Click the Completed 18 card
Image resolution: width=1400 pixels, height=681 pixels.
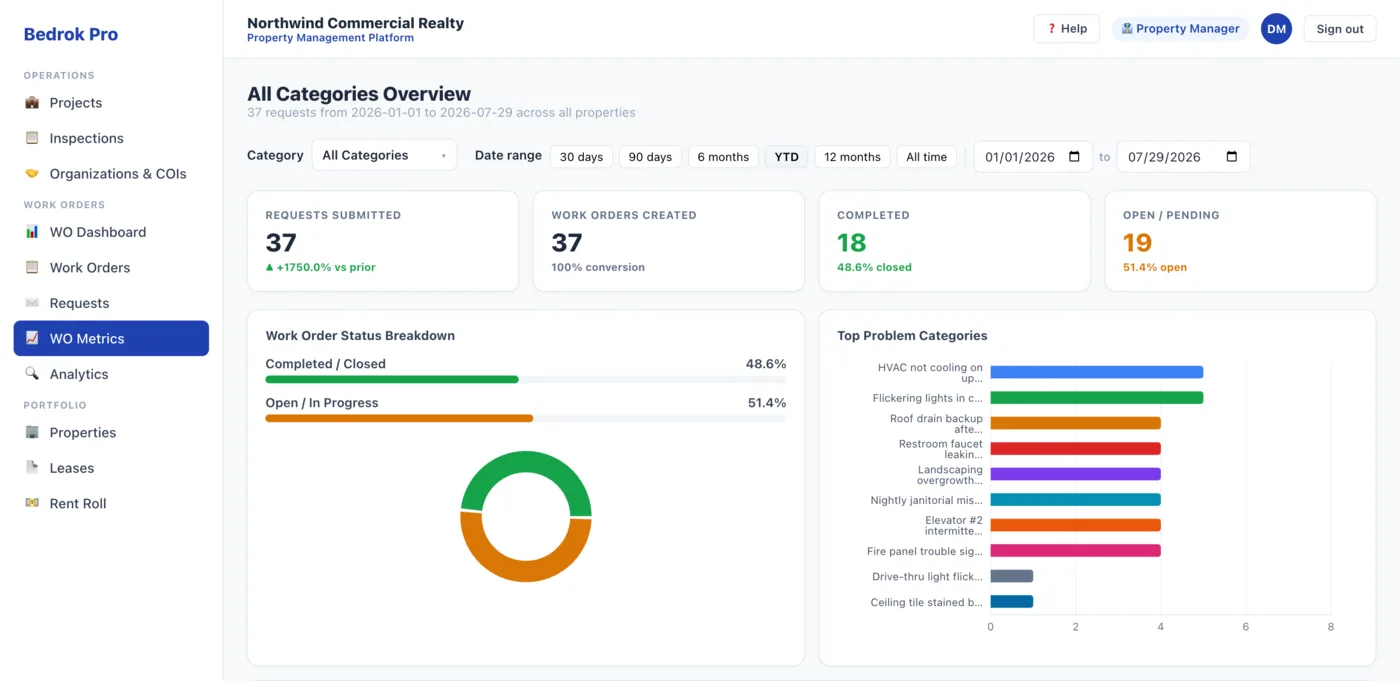click(955, 241)
